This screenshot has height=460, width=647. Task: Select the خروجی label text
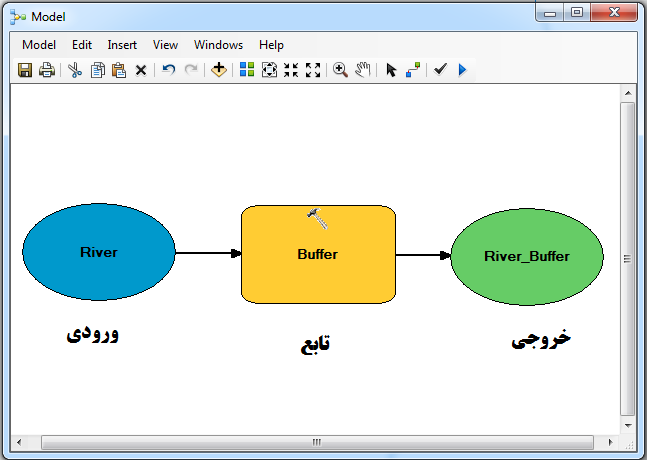(541, 339)
